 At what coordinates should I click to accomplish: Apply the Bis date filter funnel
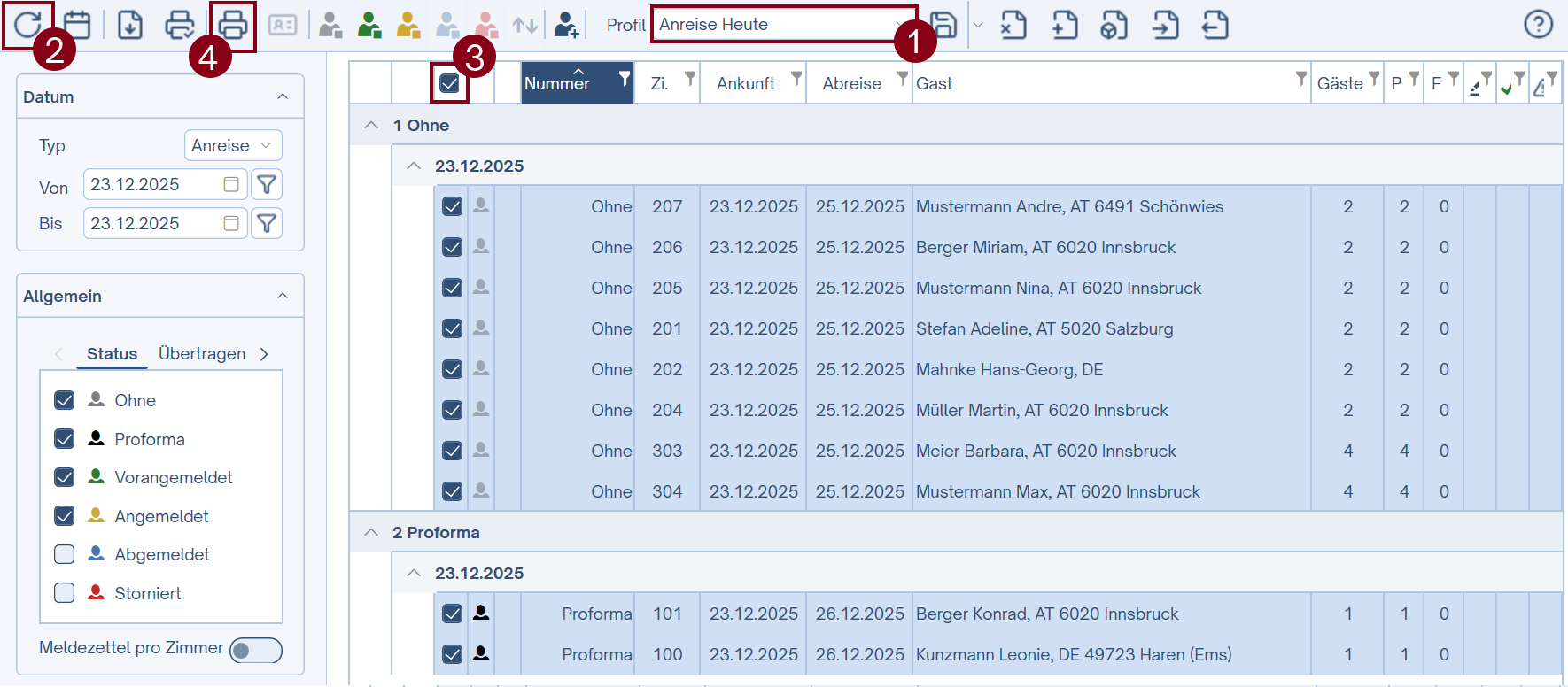pos(267,223)
